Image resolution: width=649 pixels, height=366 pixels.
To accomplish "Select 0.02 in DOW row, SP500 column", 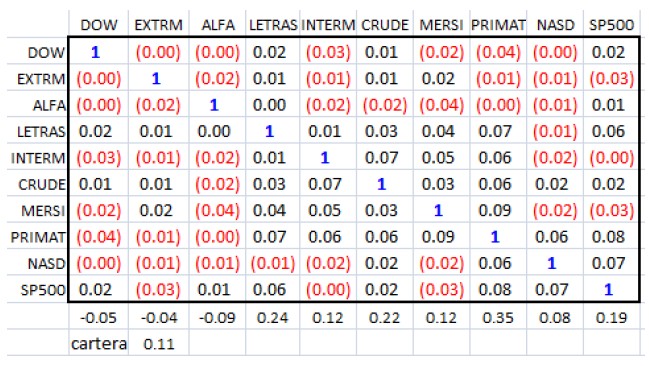I will click(x=611, y=52).
